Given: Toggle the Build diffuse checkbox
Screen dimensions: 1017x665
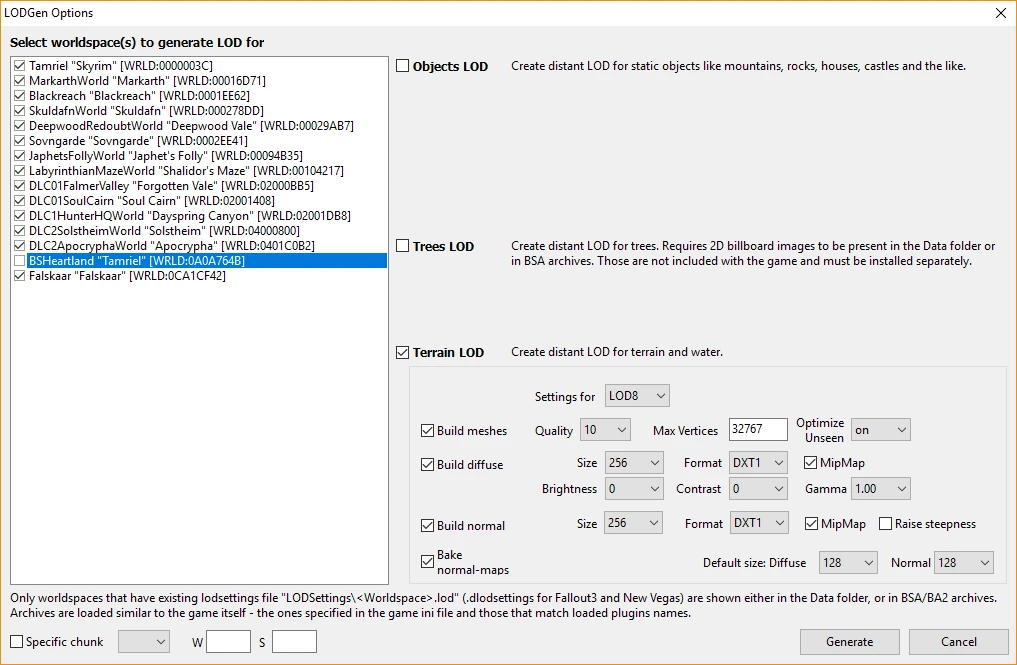Looking at the screenshot, I should (x=427, y=465).
